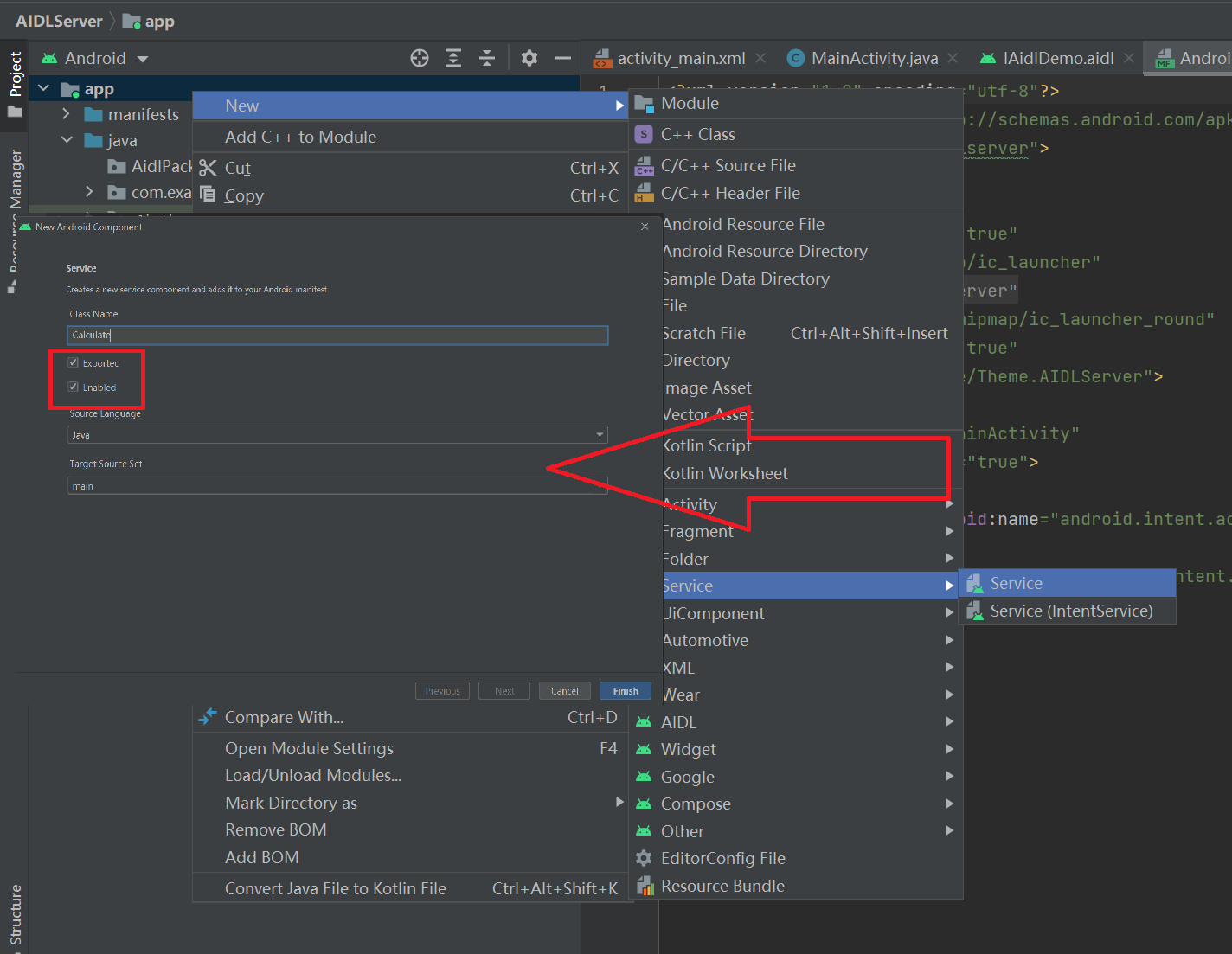1232x954 pixels.
Task: Switch to the MainActivity.java tab
Action: 874,58
